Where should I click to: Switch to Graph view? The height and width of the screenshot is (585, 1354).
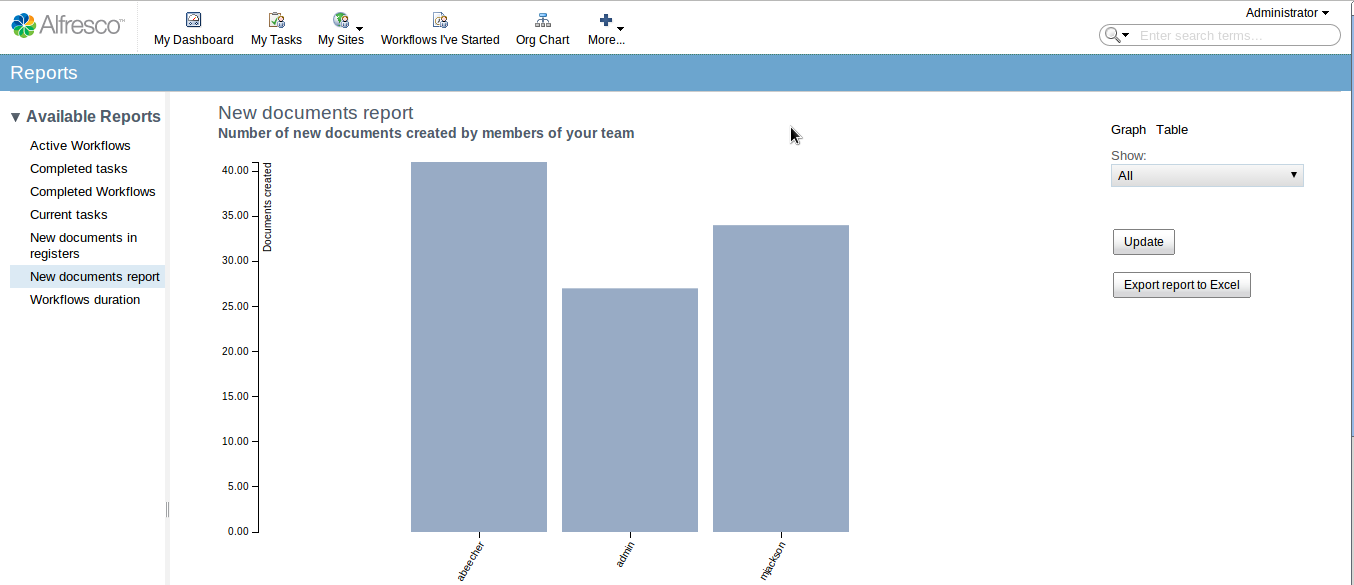click(1128, 130)
